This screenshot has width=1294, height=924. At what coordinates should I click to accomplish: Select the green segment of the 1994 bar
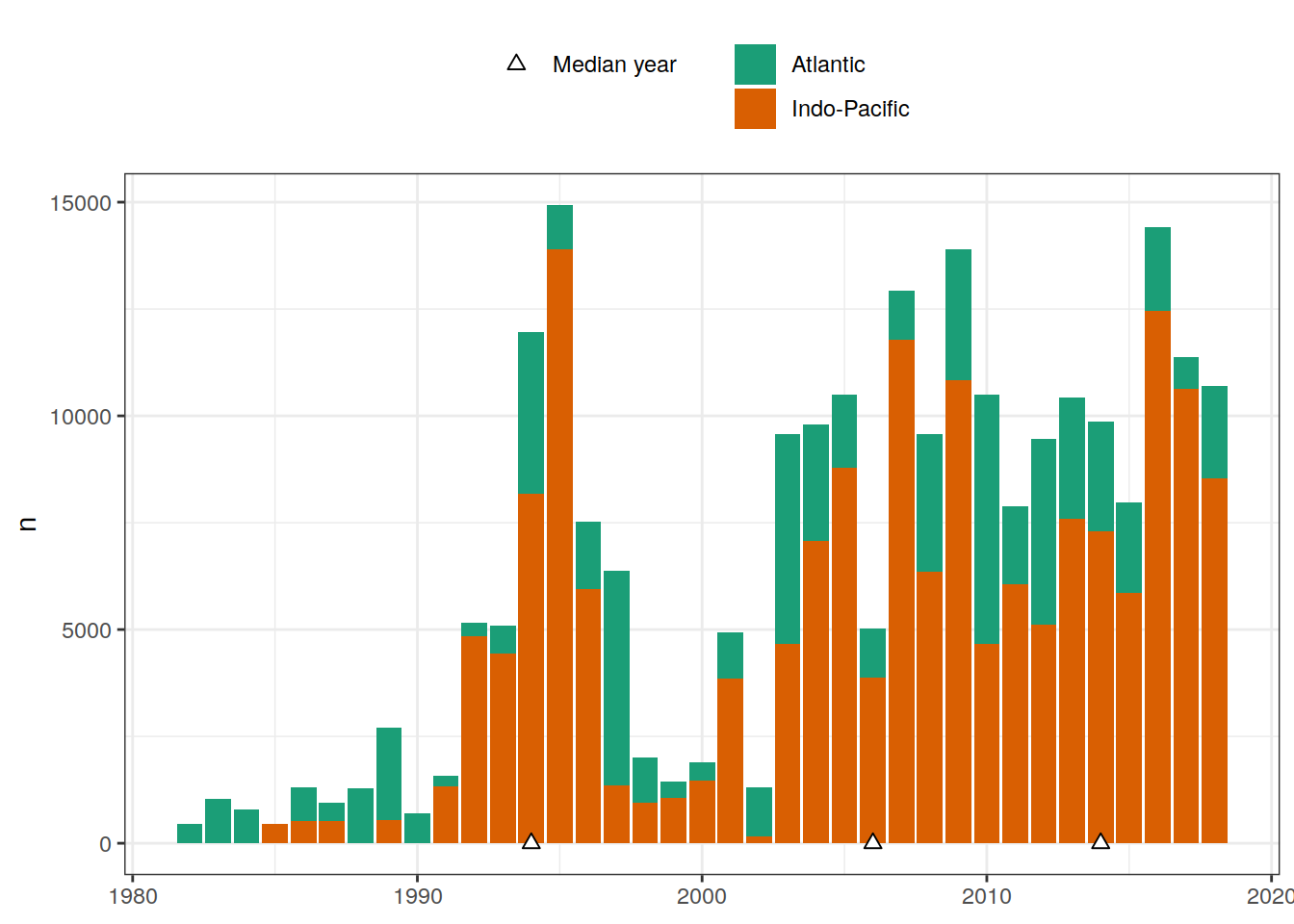[x=531, y=413]
